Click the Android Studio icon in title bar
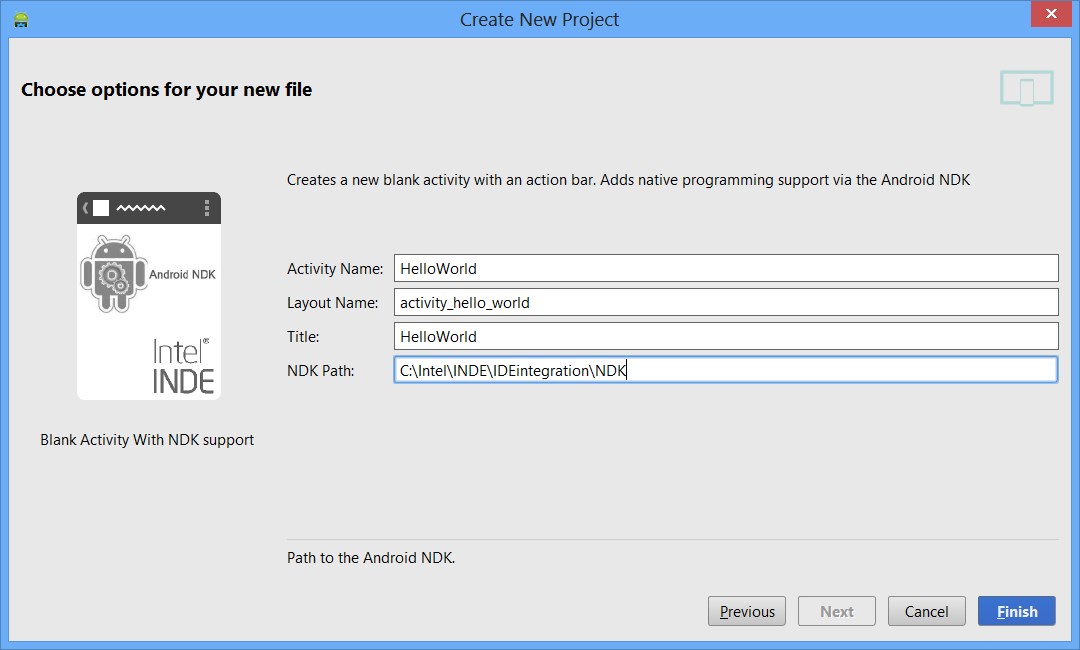 click(21, 19)
